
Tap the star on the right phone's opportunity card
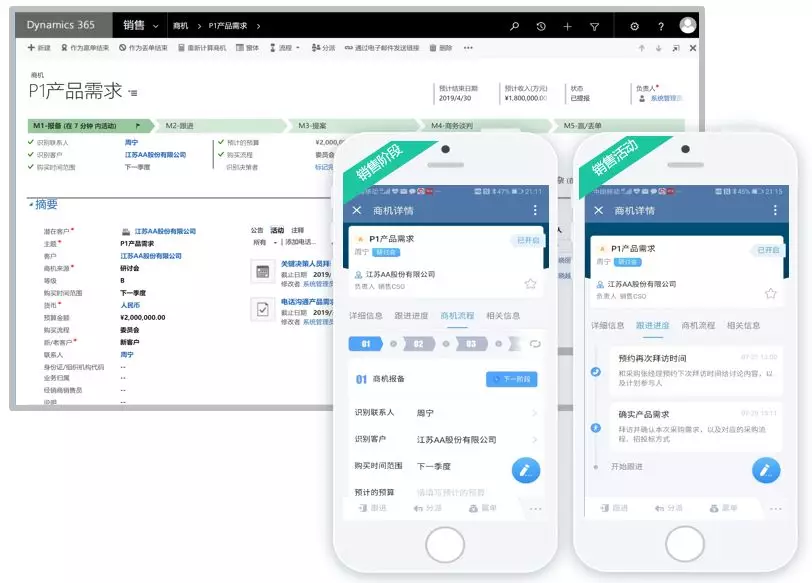point(770,294)
